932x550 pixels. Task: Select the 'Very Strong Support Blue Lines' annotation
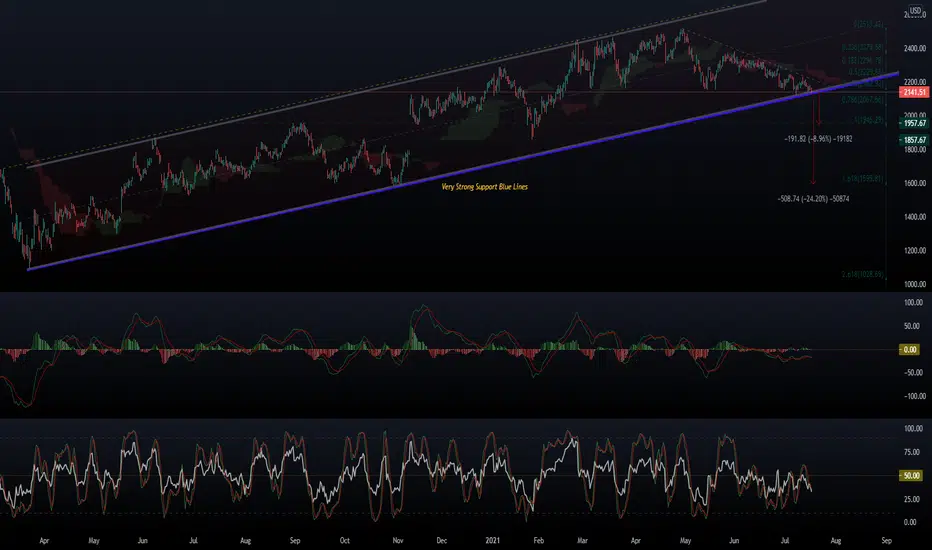[x=484, y=187]
